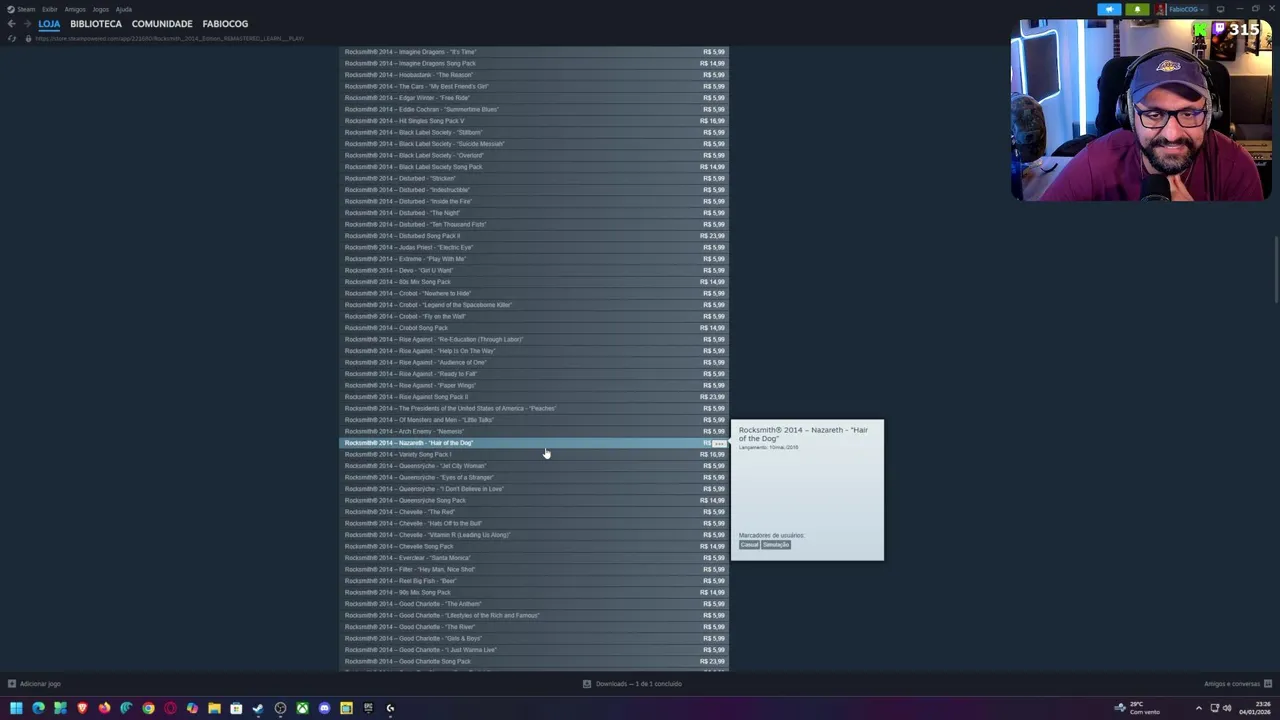Image resolution: width=1280 pixels, height=720 pixels.
Task: Click the padlock icon beside the URL
Action: (27, 38)
